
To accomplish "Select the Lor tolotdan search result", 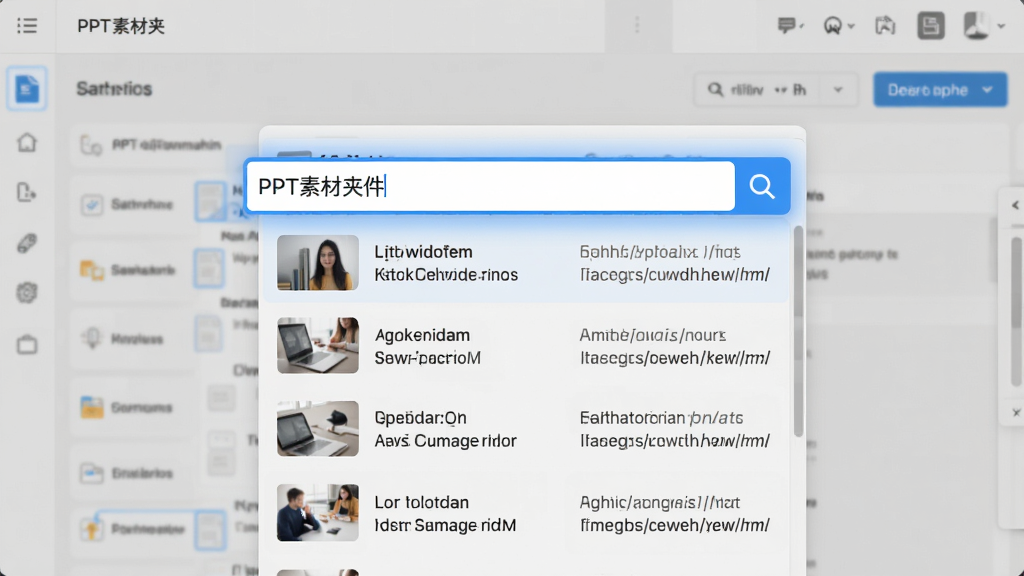I will tap(526, 513).
